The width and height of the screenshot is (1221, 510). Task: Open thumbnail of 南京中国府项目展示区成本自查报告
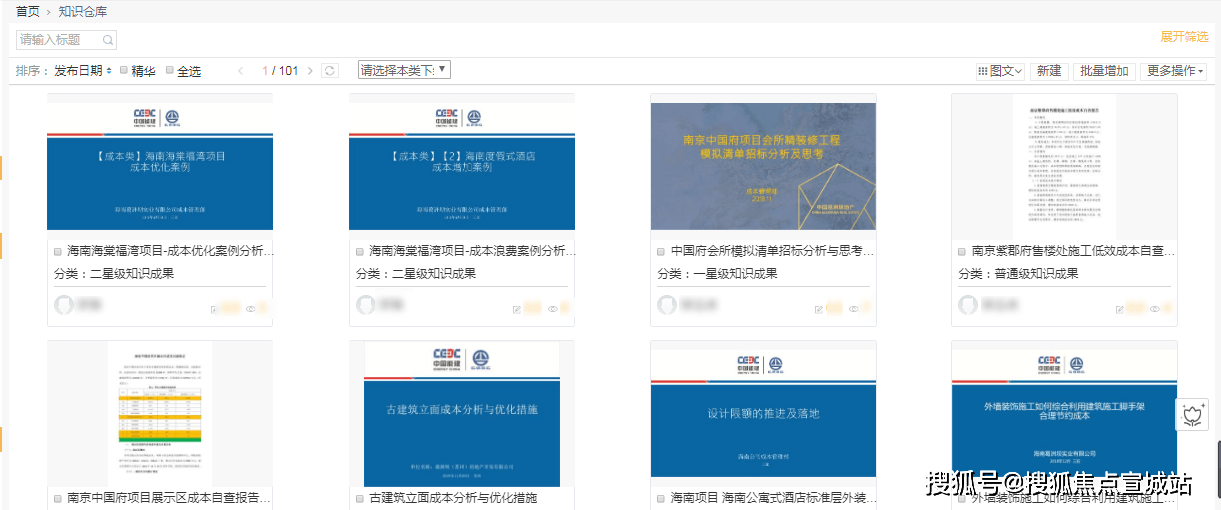pos(160,415)
